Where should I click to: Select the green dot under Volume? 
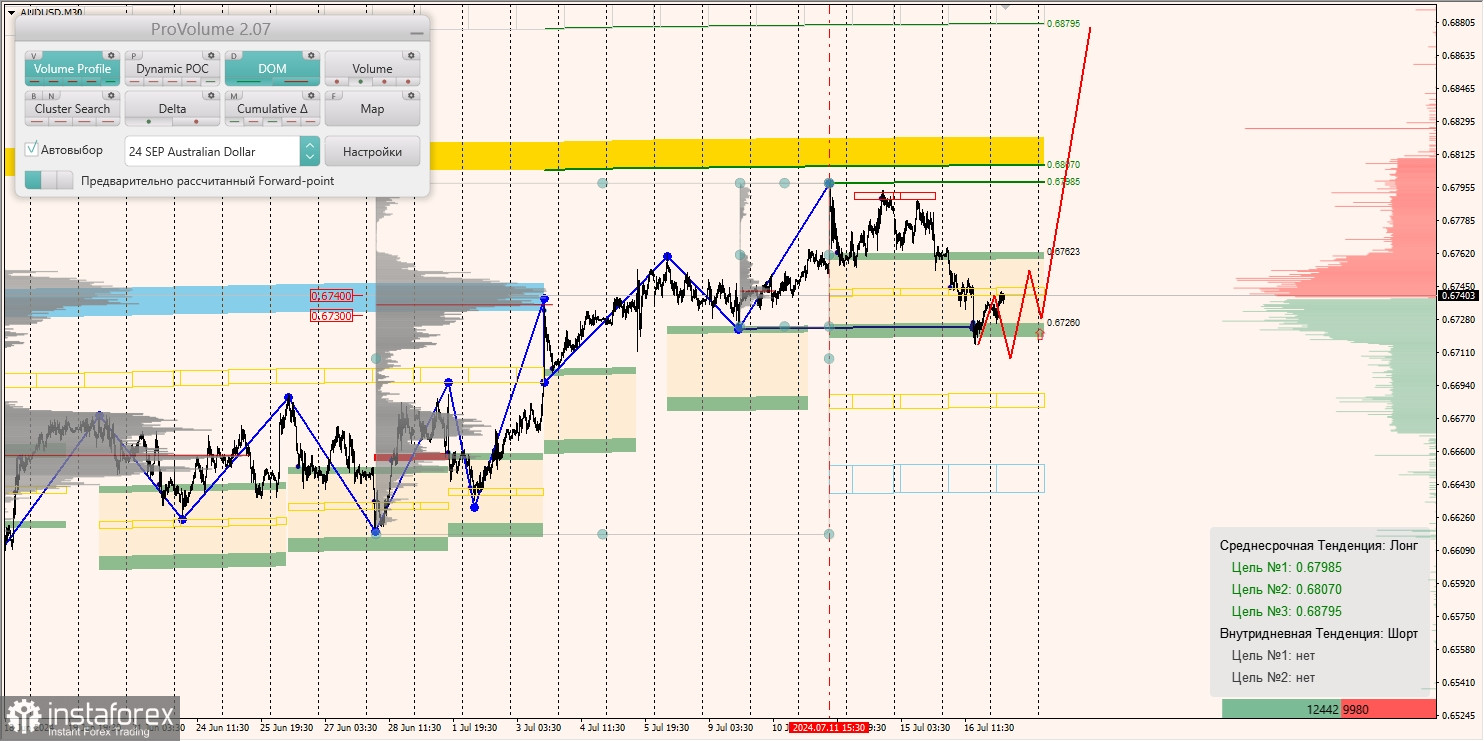(360, 81)
